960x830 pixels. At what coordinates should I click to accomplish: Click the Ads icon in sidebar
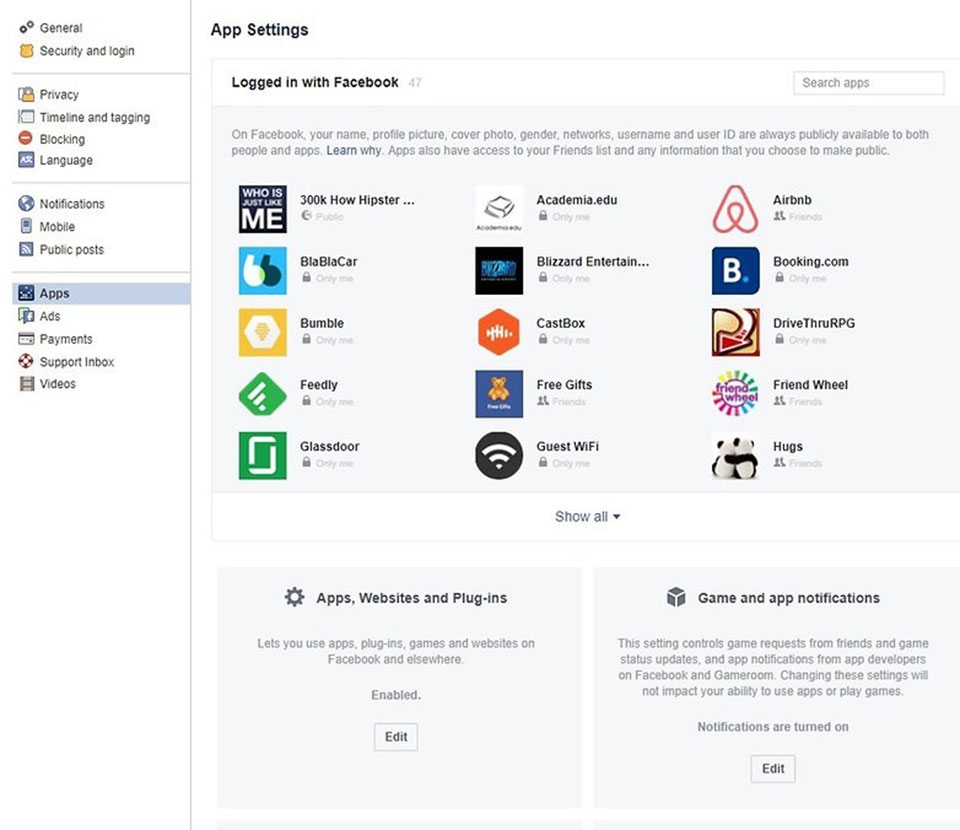coord(26,316)
